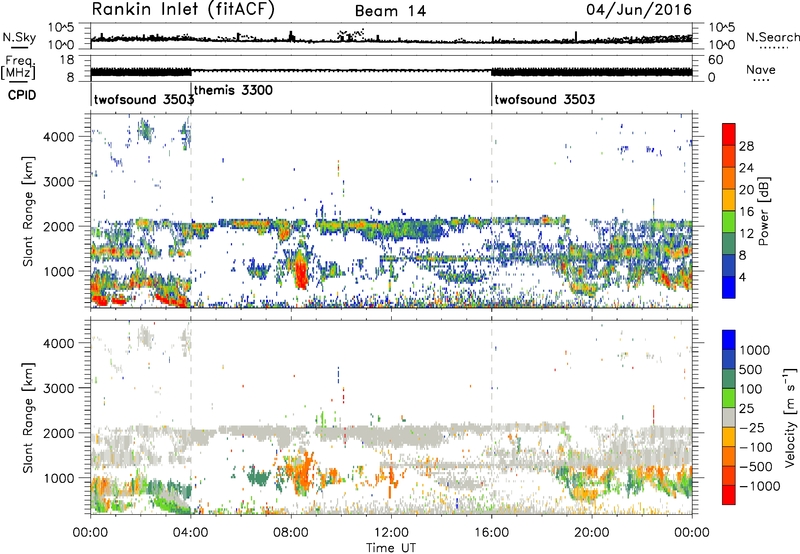Click the 'CPID' row label
Screen dimensions: 800x554
tap(22, 95)
